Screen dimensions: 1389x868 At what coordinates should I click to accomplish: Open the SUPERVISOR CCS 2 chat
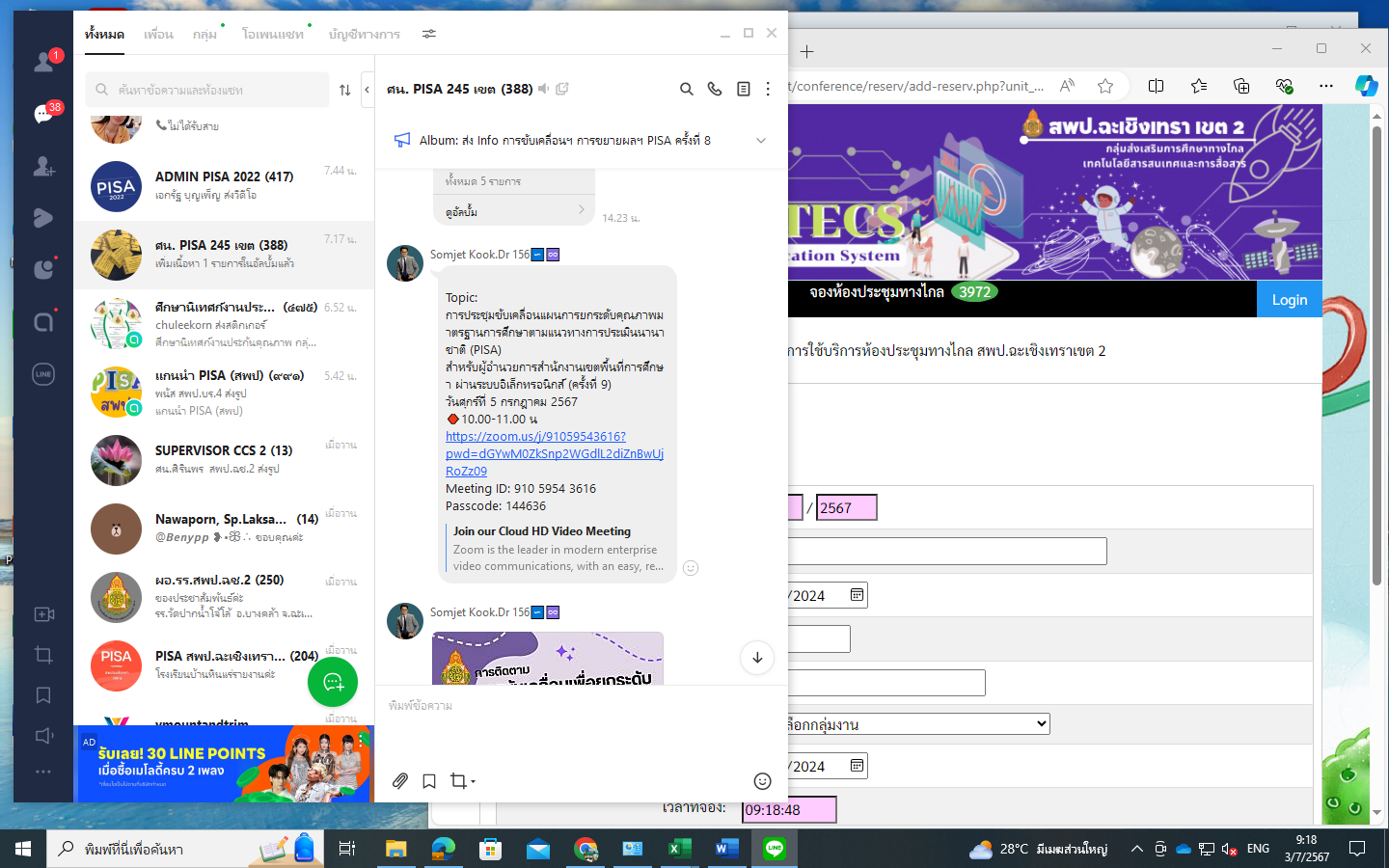[x=224, y=460]
